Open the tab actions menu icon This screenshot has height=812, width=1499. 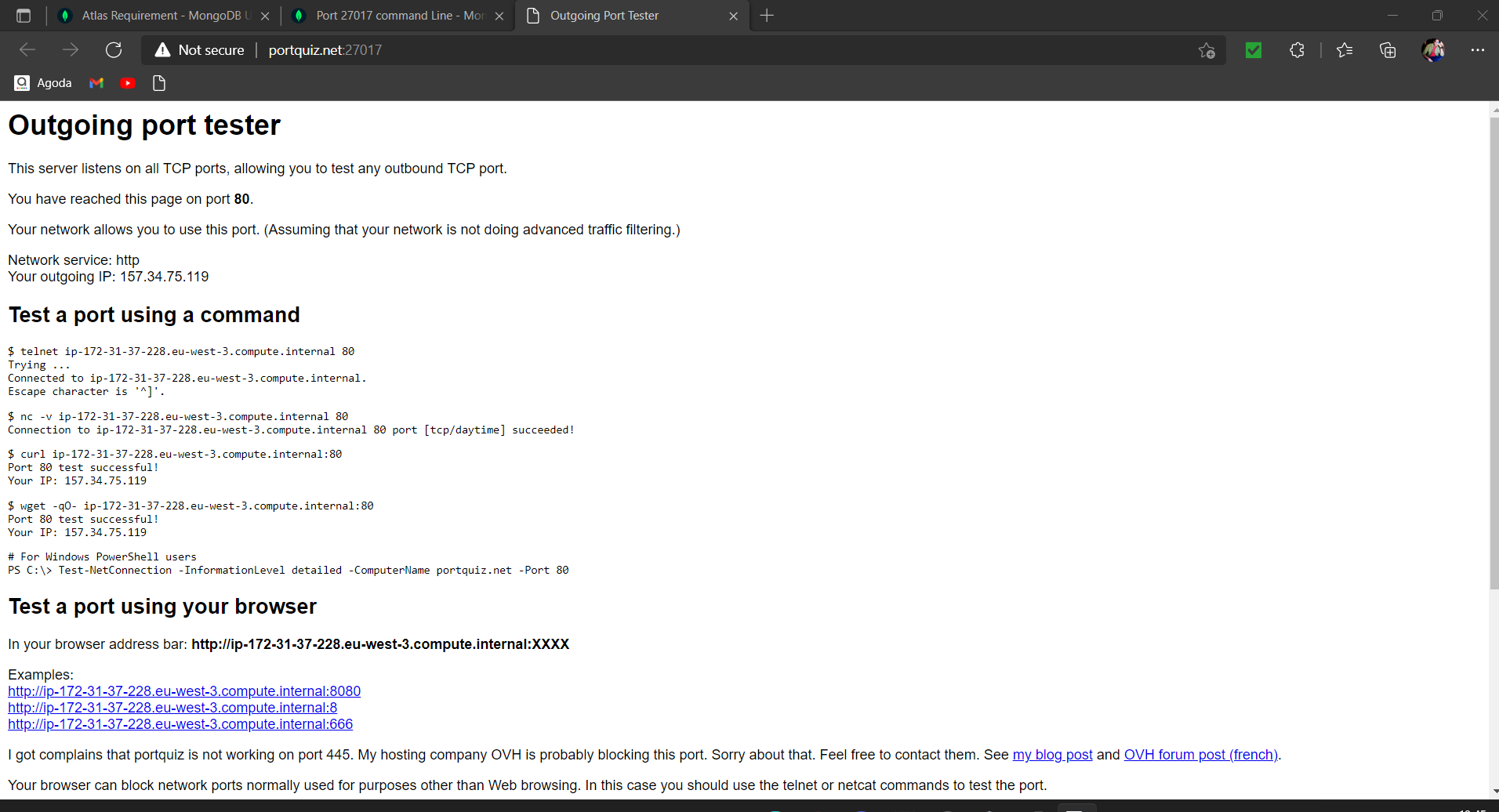point(24,16)
